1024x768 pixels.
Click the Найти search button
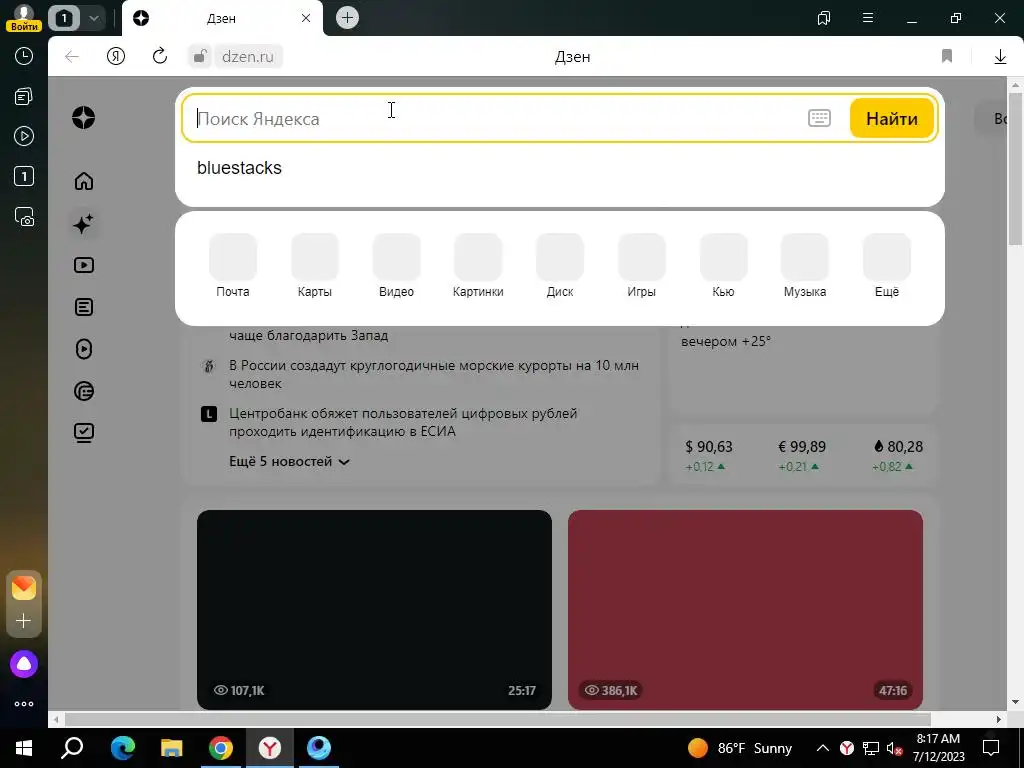pyautogui.click(x=891, y=118)
